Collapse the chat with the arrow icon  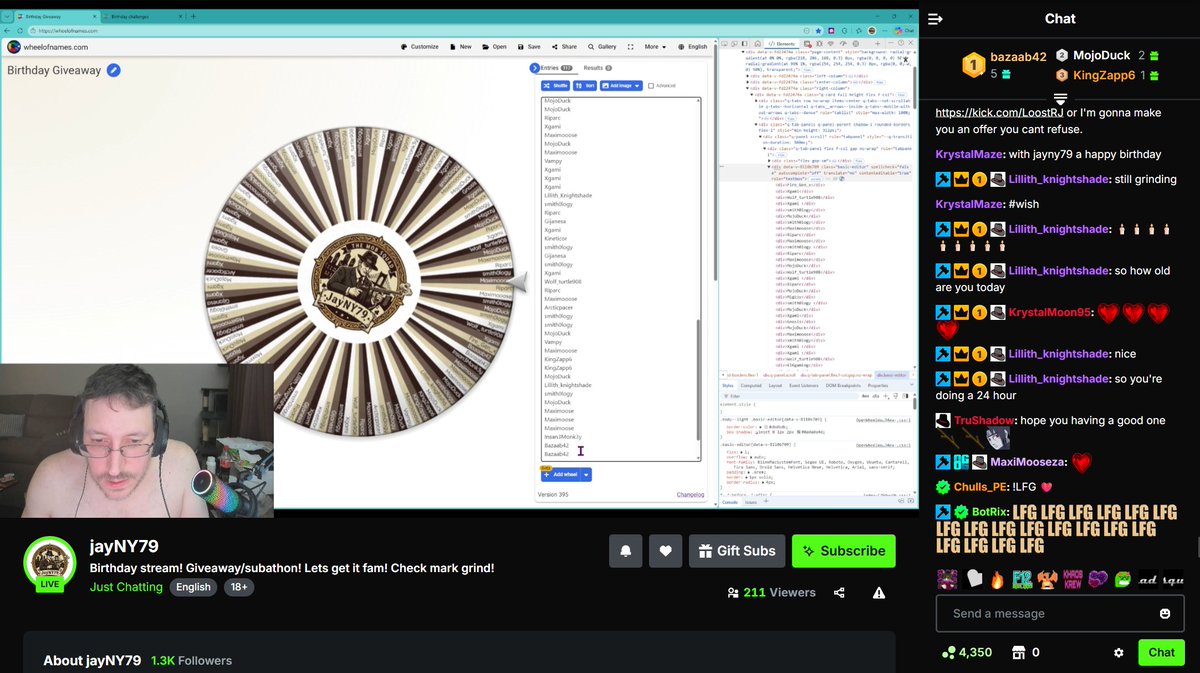tap(934, 17)
